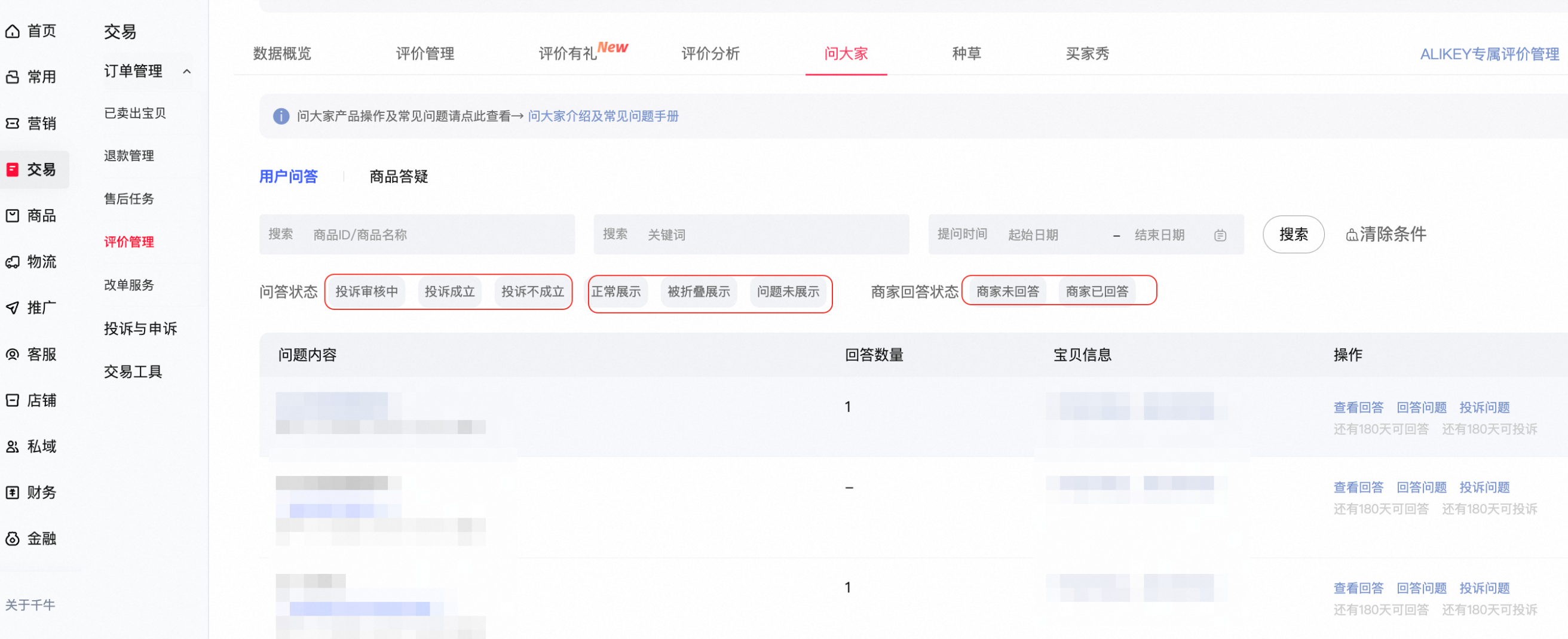
Task: Click the 回答数量 column header
Action: point(874,355)
